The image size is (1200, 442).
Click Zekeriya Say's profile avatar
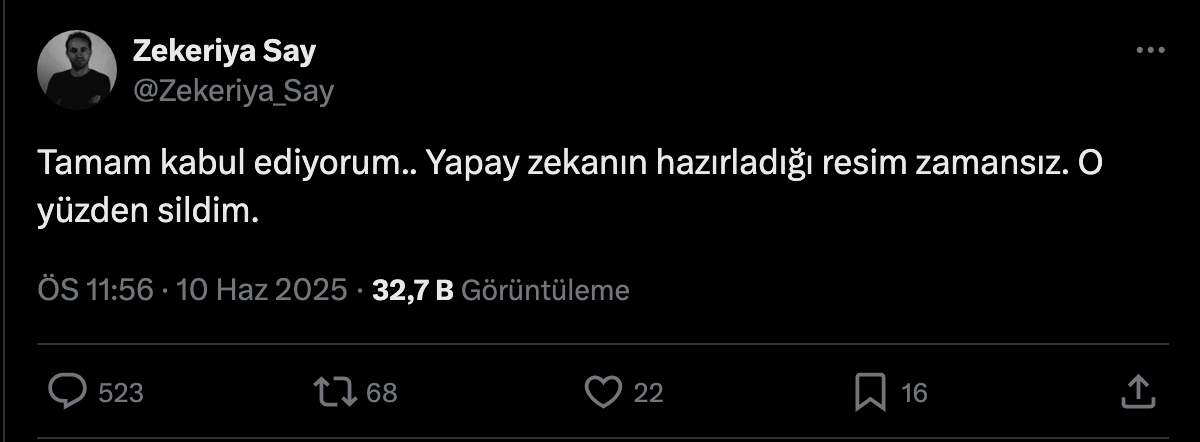point(78,70)
